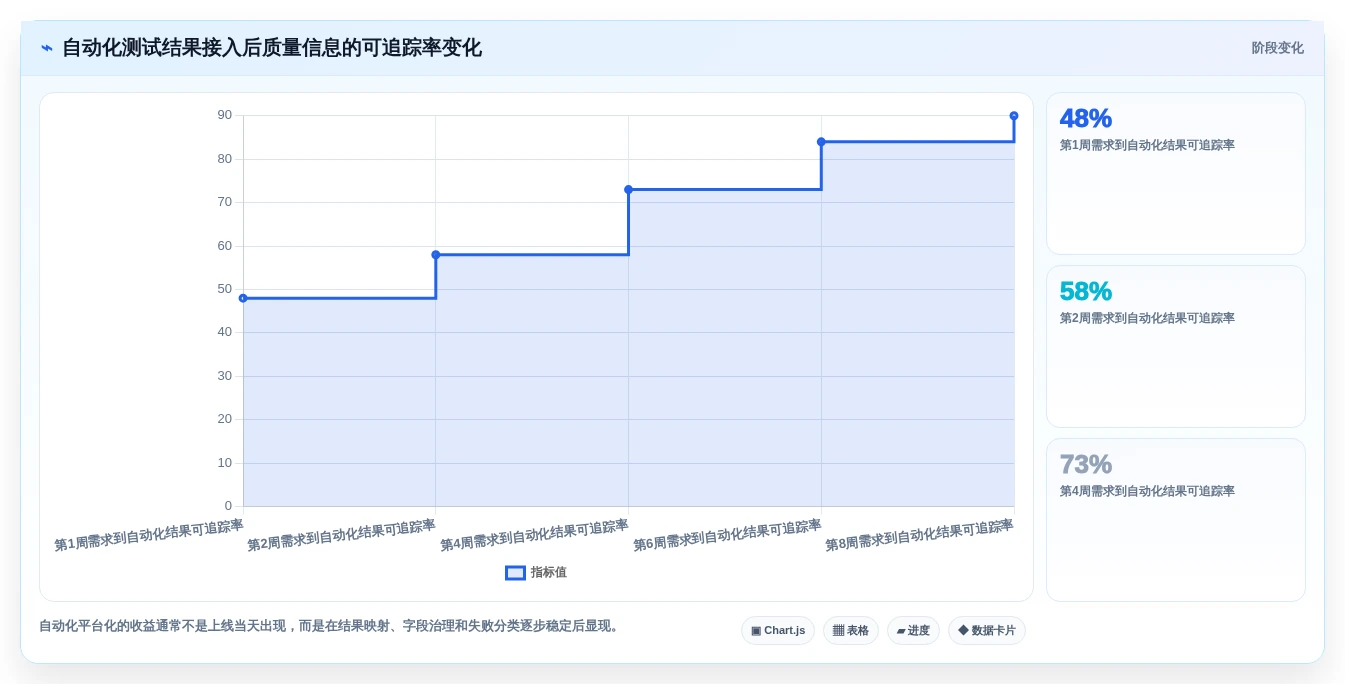The image size is (1345, 684).
Task: Click the lightning icon beside the title
Action: [x=47, y=48]
